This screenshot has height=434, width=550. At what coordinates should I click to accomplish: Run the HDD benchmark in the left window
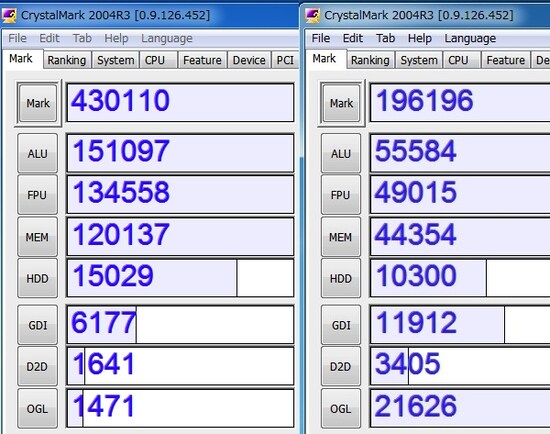click(38, 278)
